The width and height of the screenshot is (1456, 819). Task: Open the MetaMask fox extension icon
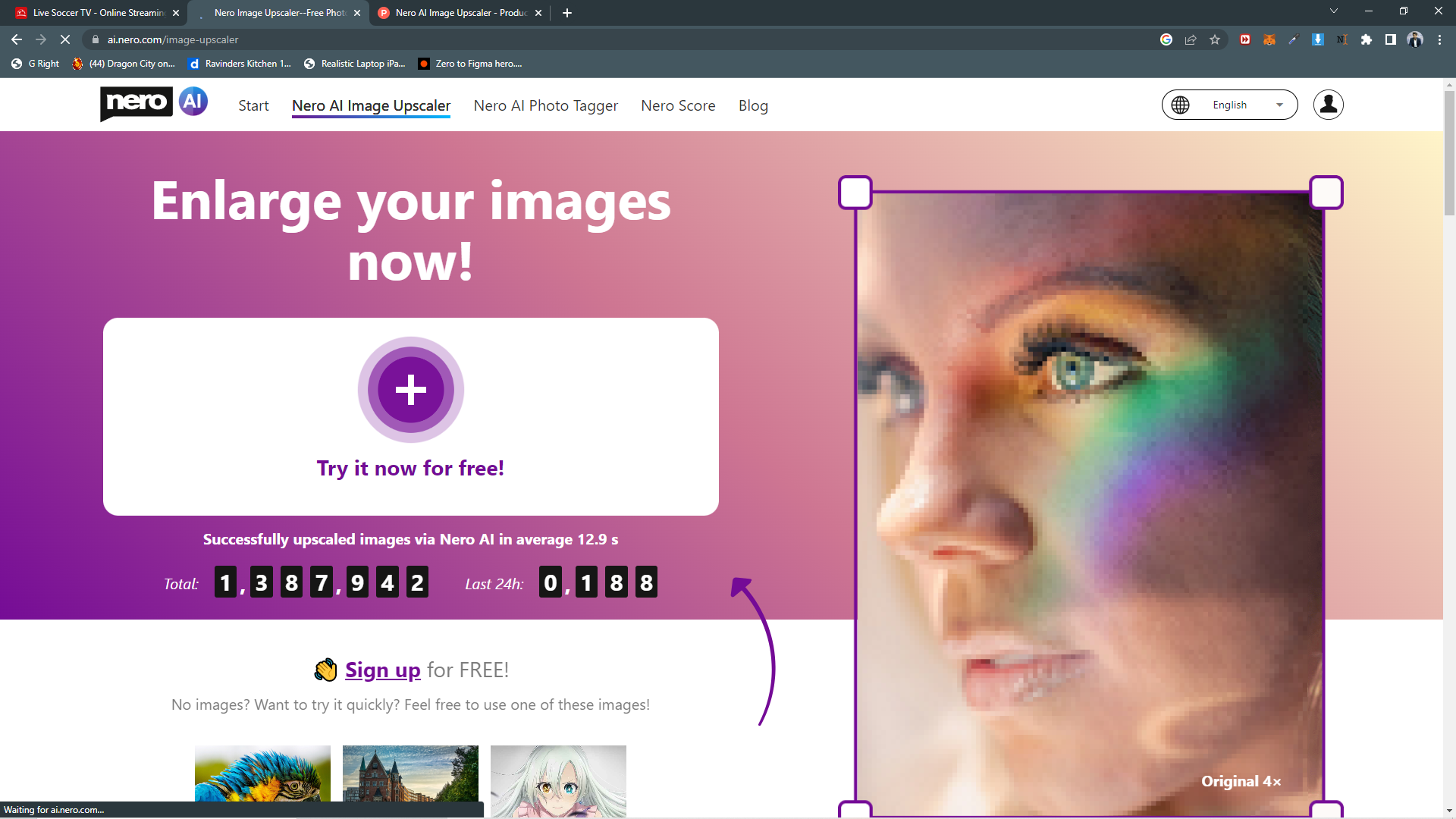pyautogui.click(x=1269, y=39)
